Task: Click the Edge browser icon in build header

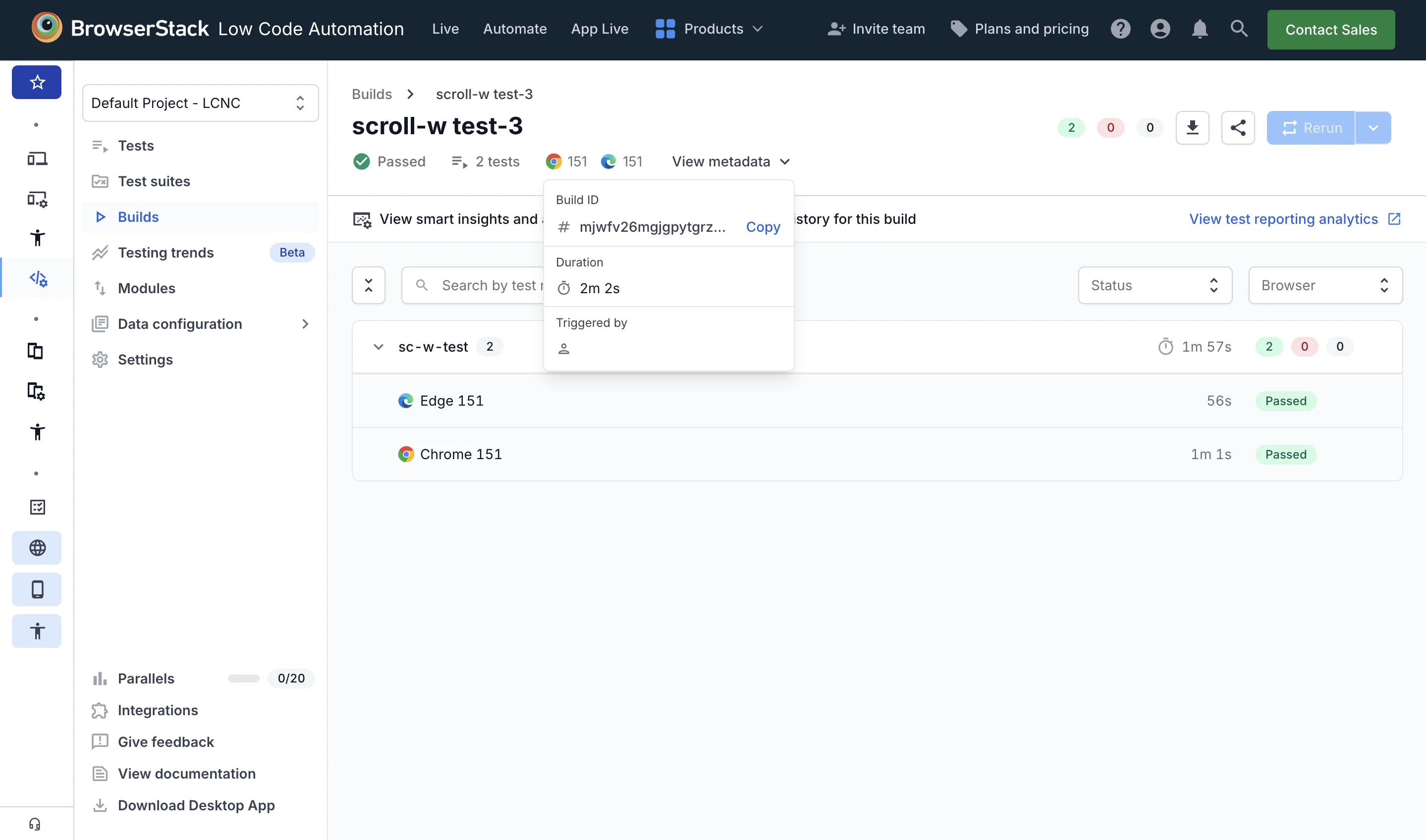Action: tap(608, 161)
